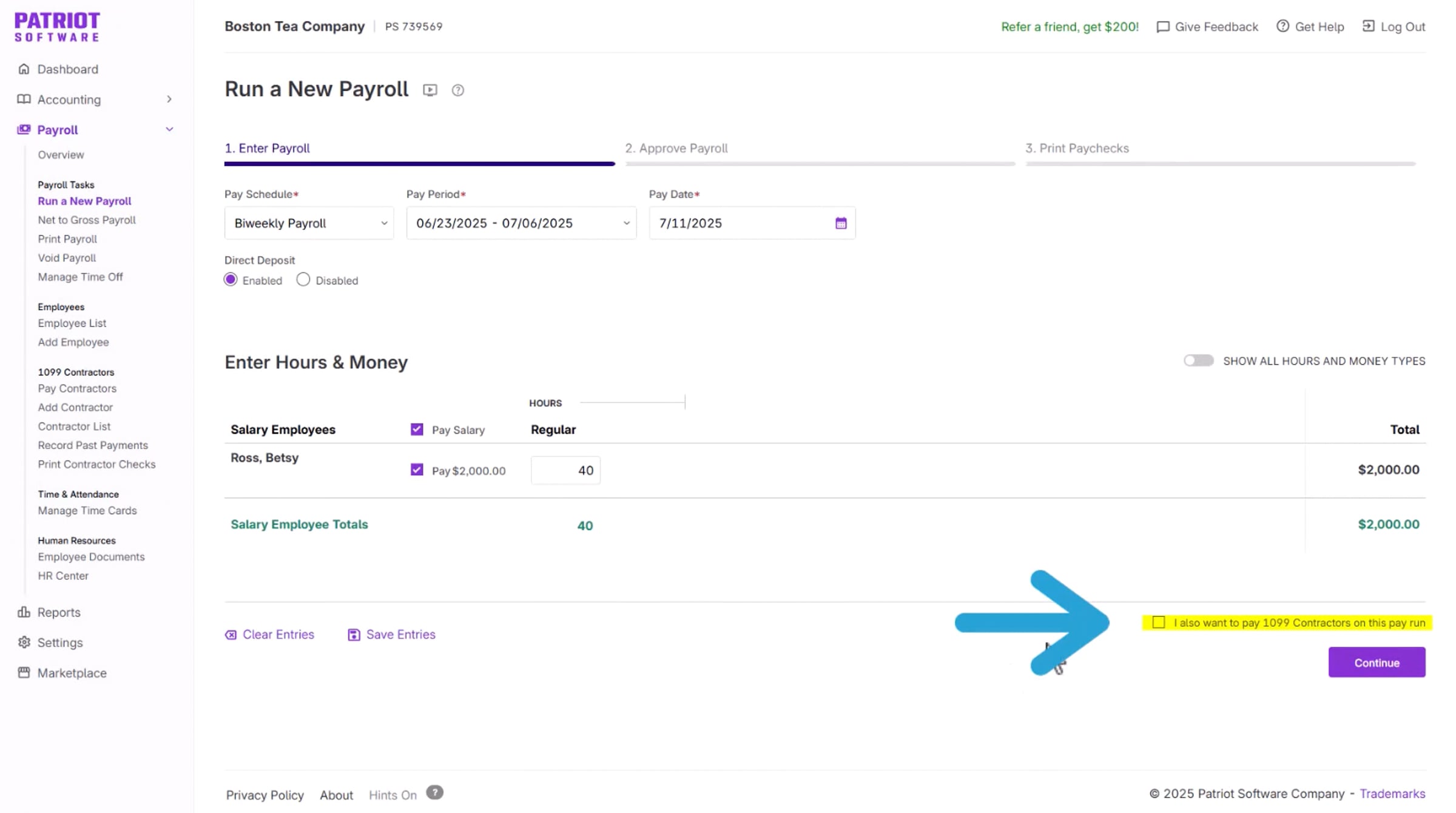
Task: Open Manage Time Off
Action: click(81, 277)
